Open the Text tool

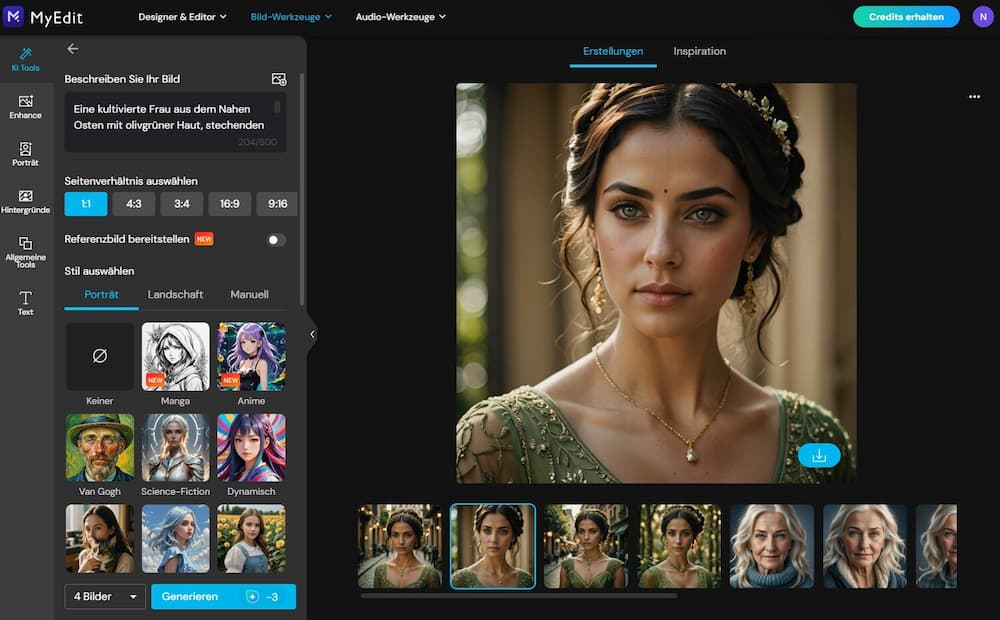pyautogui.click(x=26, y=302)
